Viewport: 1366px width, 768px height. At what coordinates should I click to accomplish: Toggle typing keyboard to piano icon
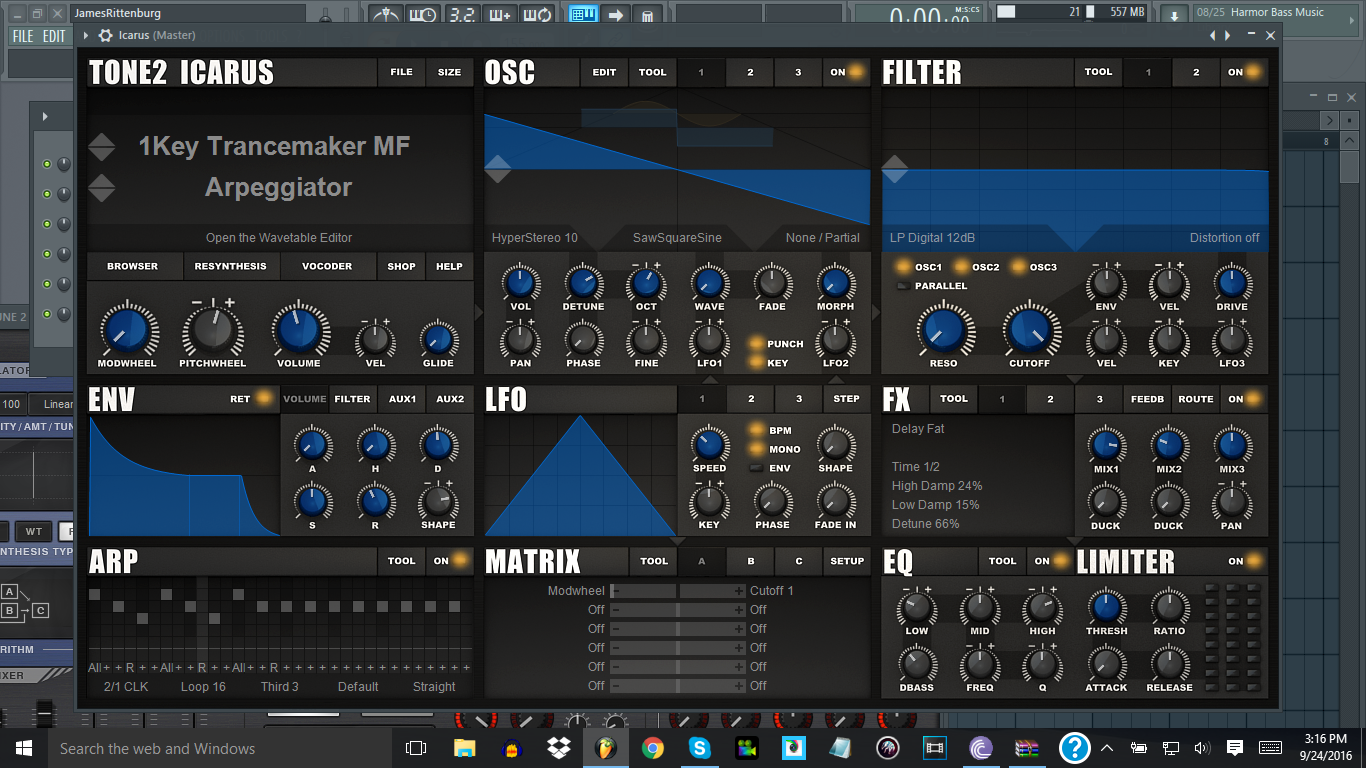click(583, 15)
